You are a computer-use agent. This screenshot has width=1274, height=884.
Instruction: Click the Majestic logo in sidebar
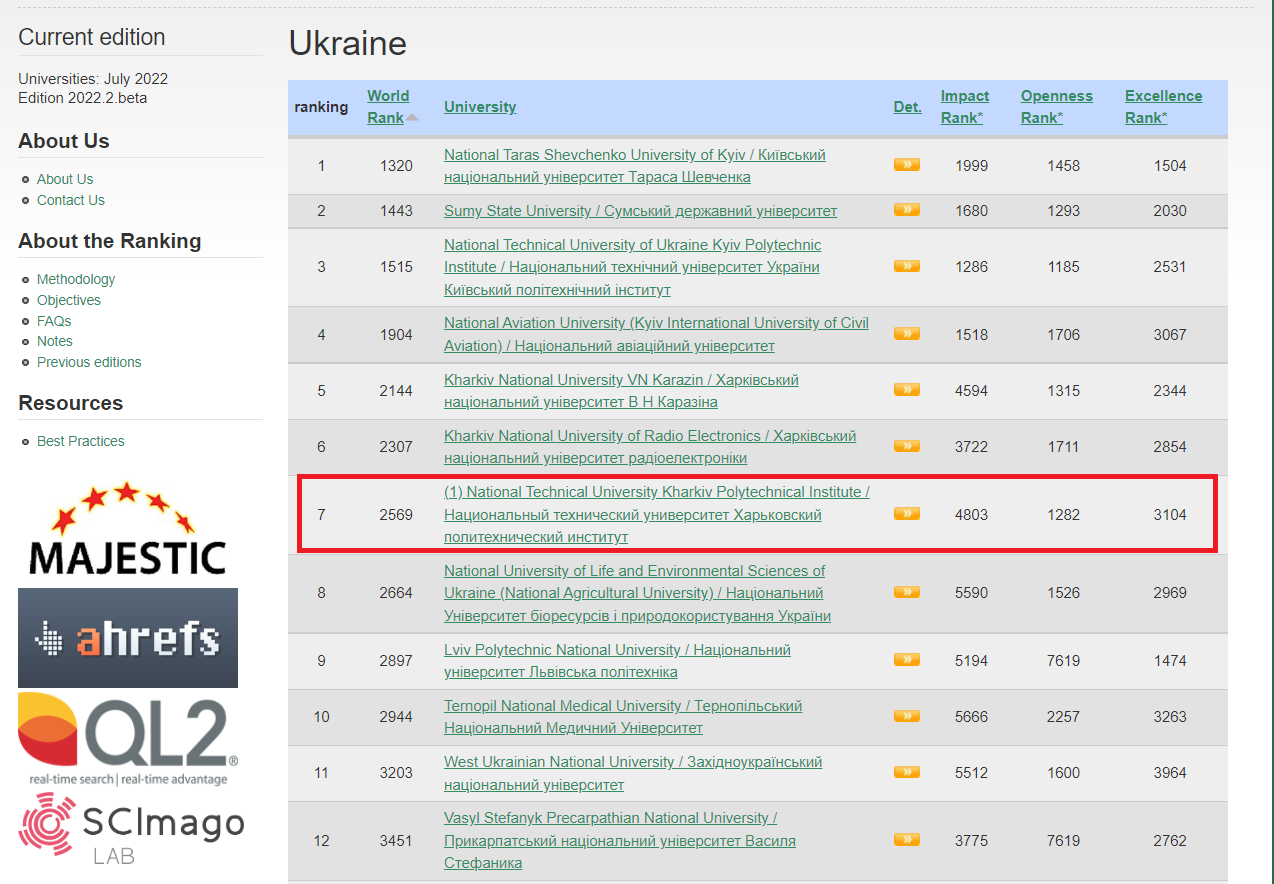tap(127, 529)
